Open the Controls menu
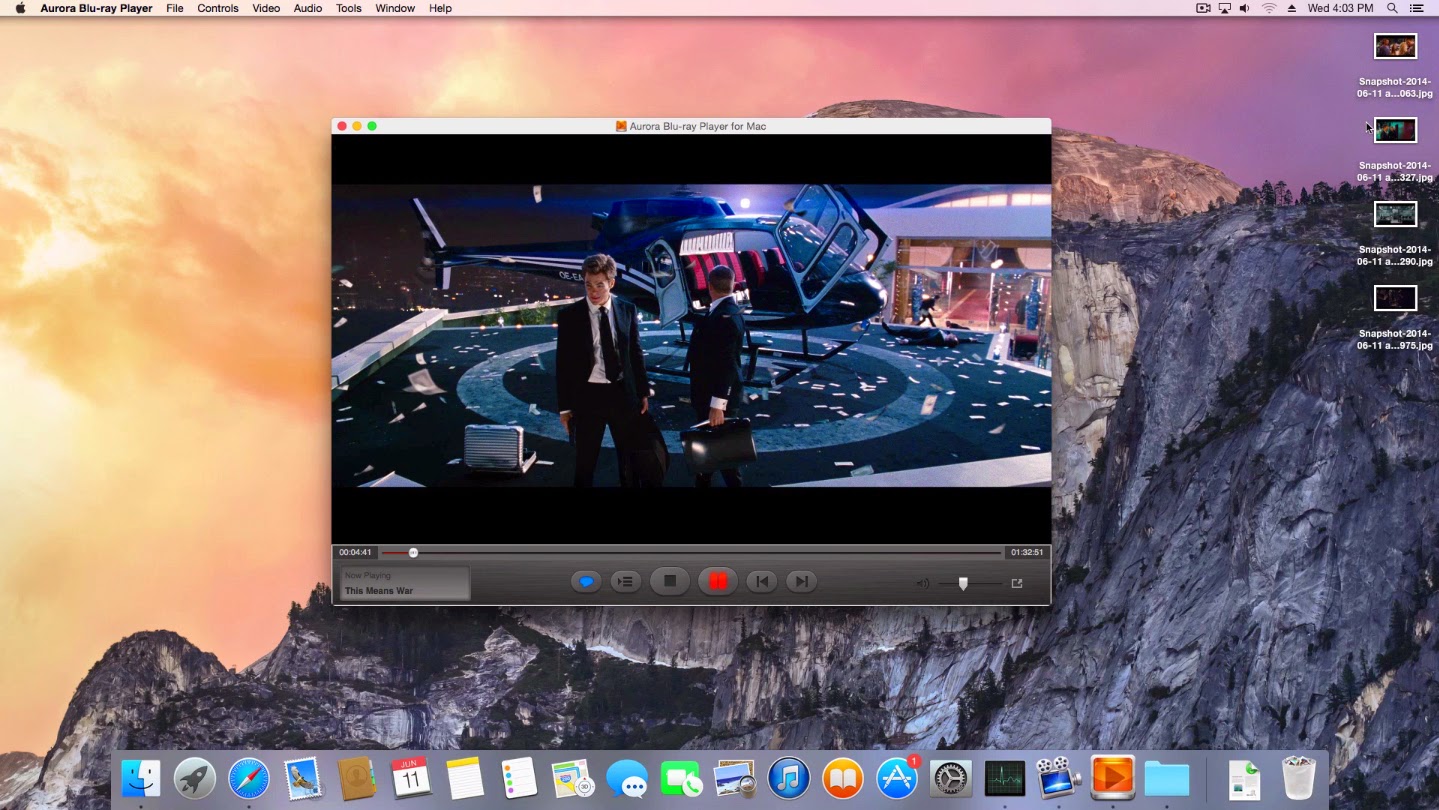Viewport: 1439px width, 810px height. (217, 8)
